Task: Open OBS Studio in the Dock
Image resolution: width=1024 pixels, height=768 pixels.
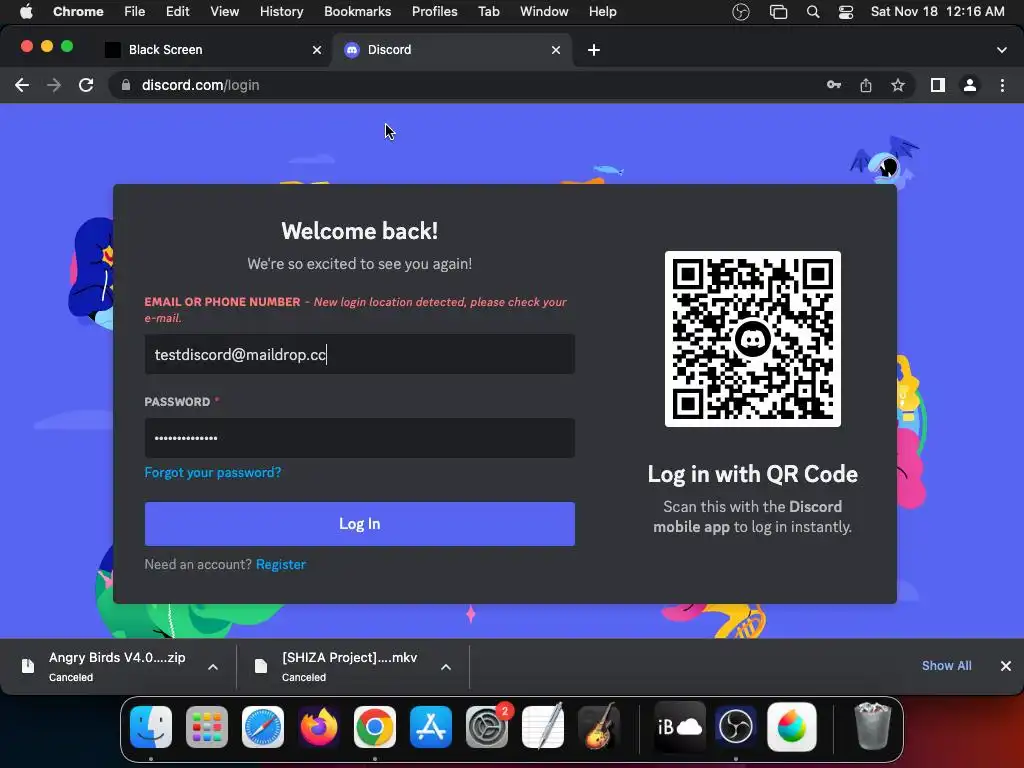Action: pos(735,726)
